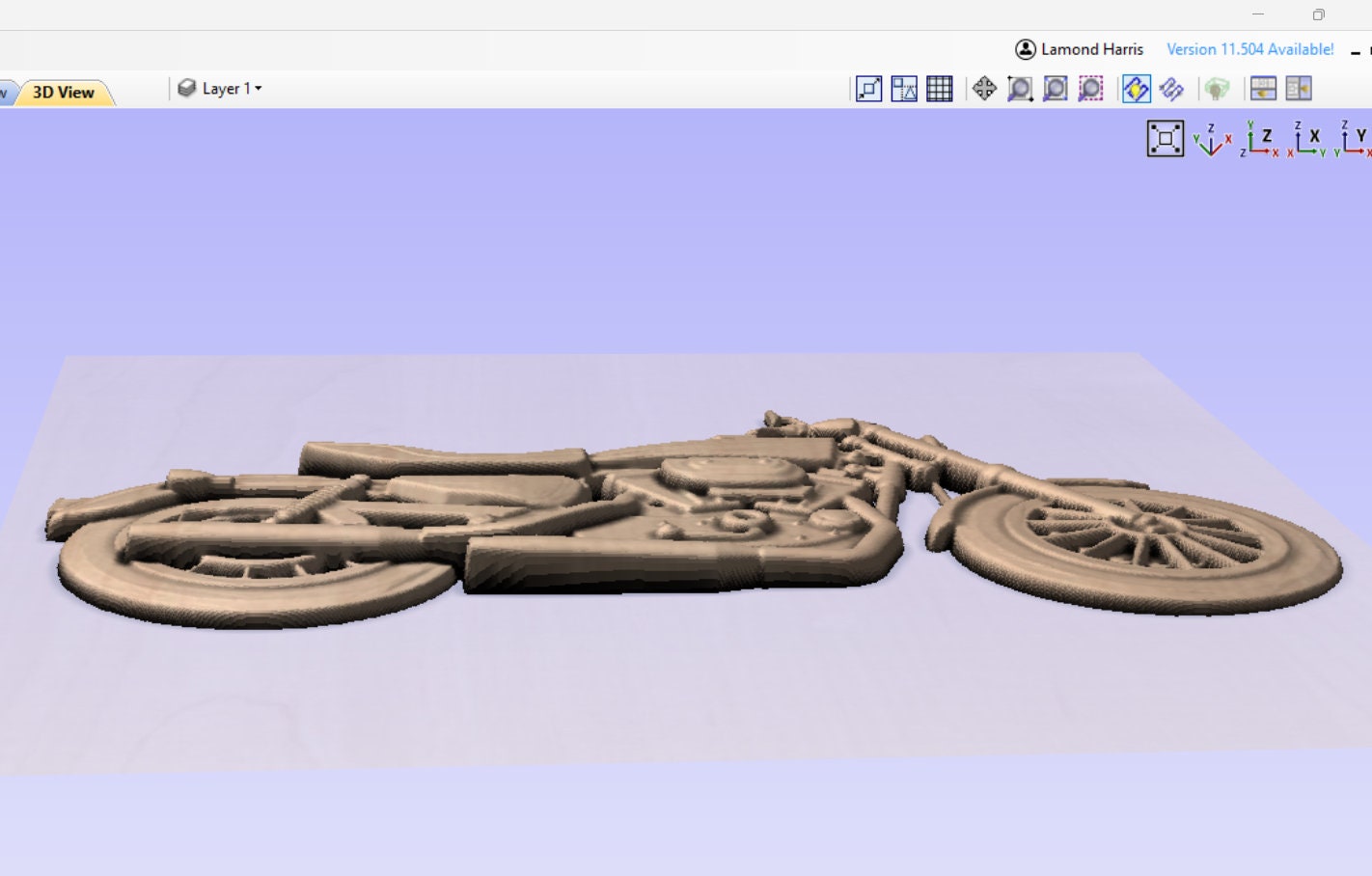Activate the Zoom tool

1020,88
